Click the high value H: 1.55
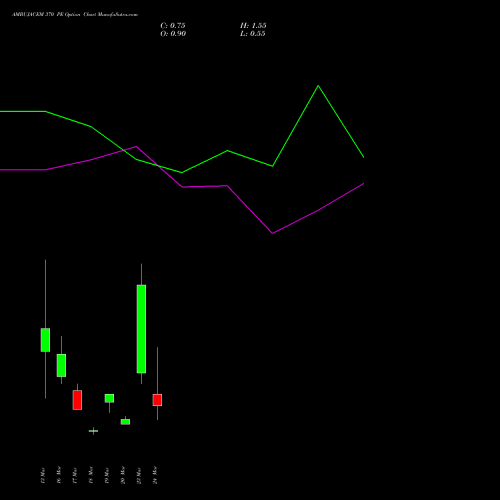Image resolution: width=500 pixels, height=500 pixels. (253, 26)
